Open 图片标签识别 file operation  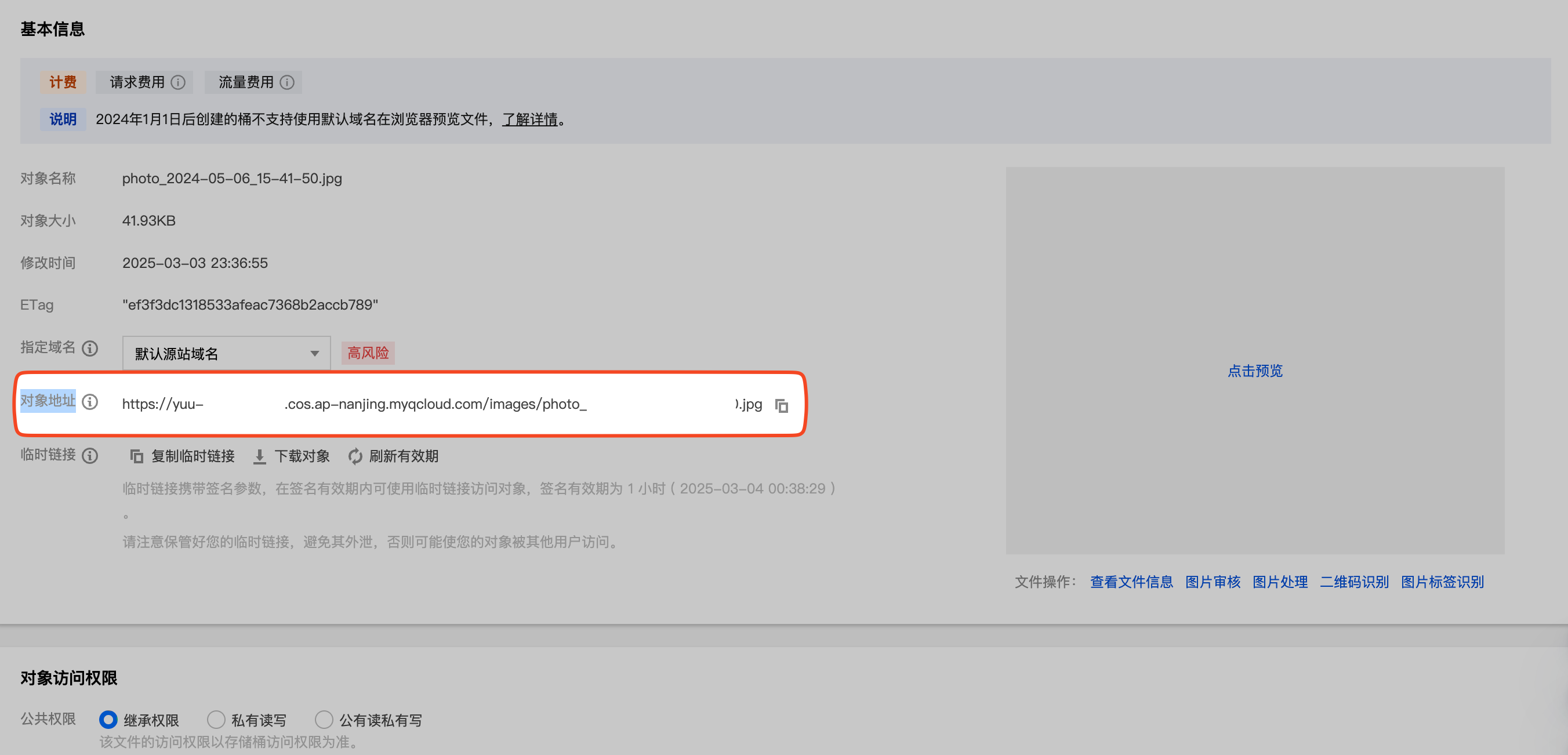tap(1442, 582)
